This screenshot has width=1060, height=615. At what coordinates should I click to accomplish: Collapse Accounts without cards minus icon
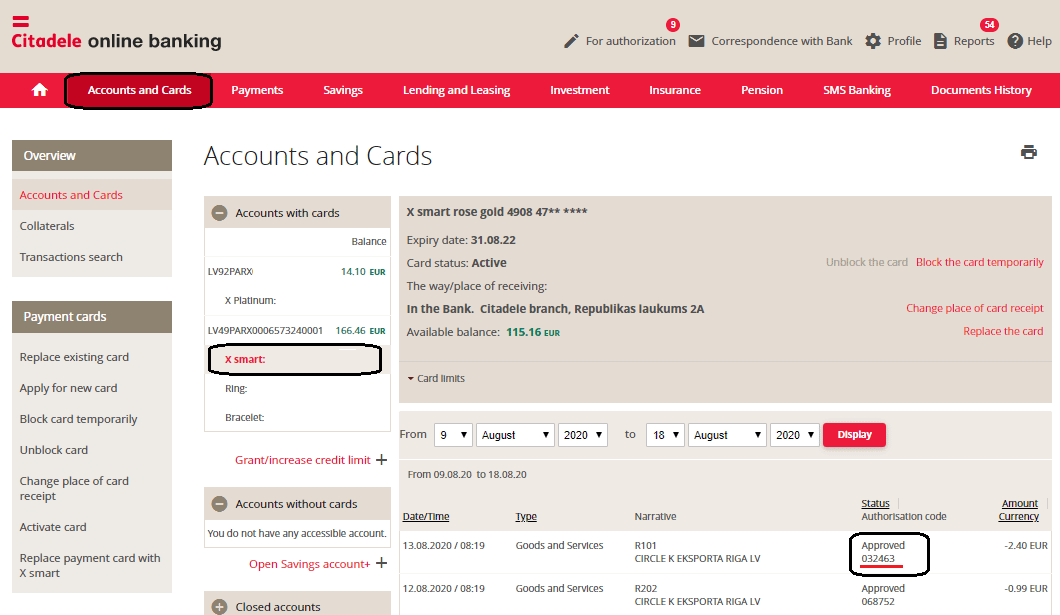tap(220, 504)
